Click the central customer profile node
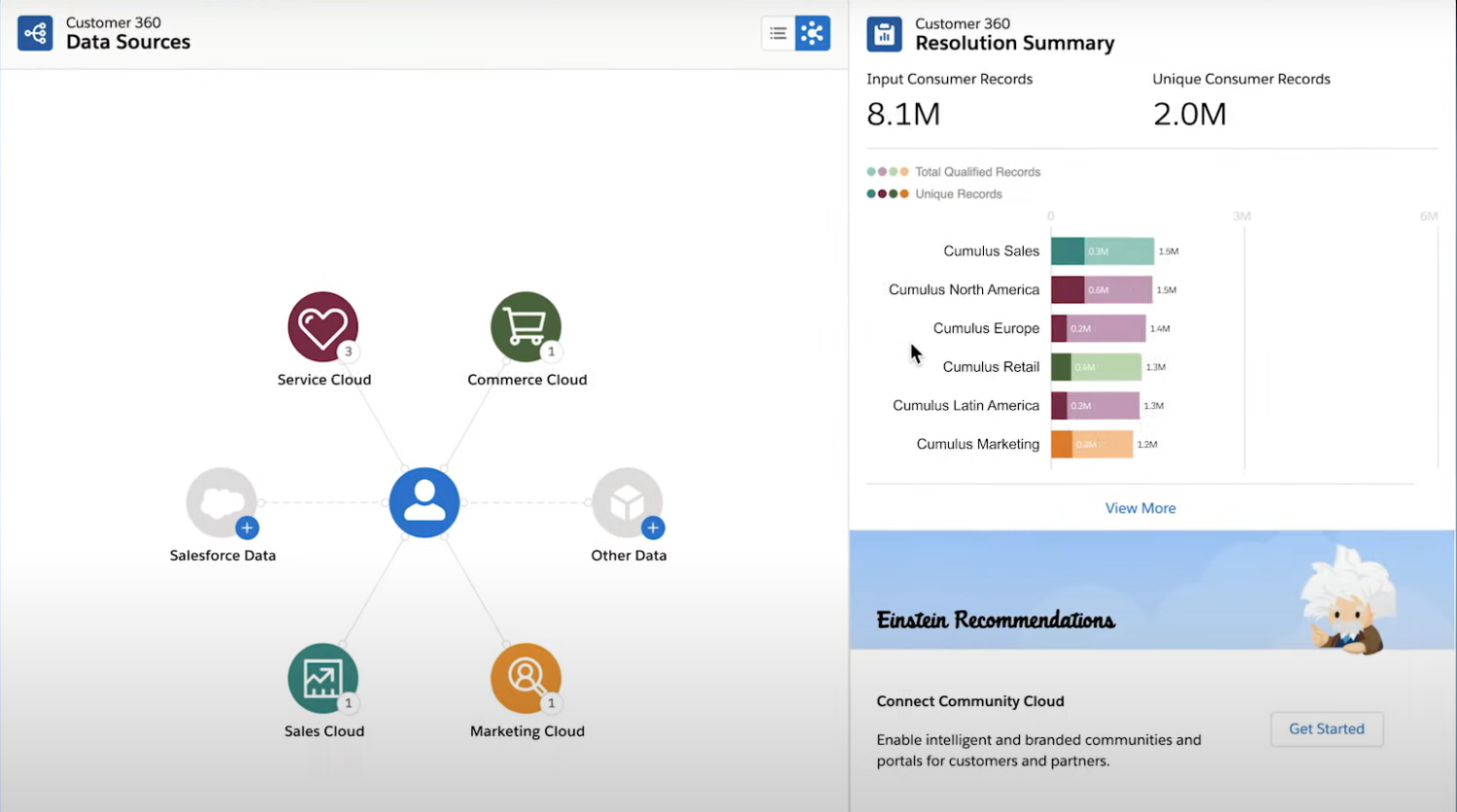Screen dimensions: 1457x812 pyautogui.click(x=424, y=502)
